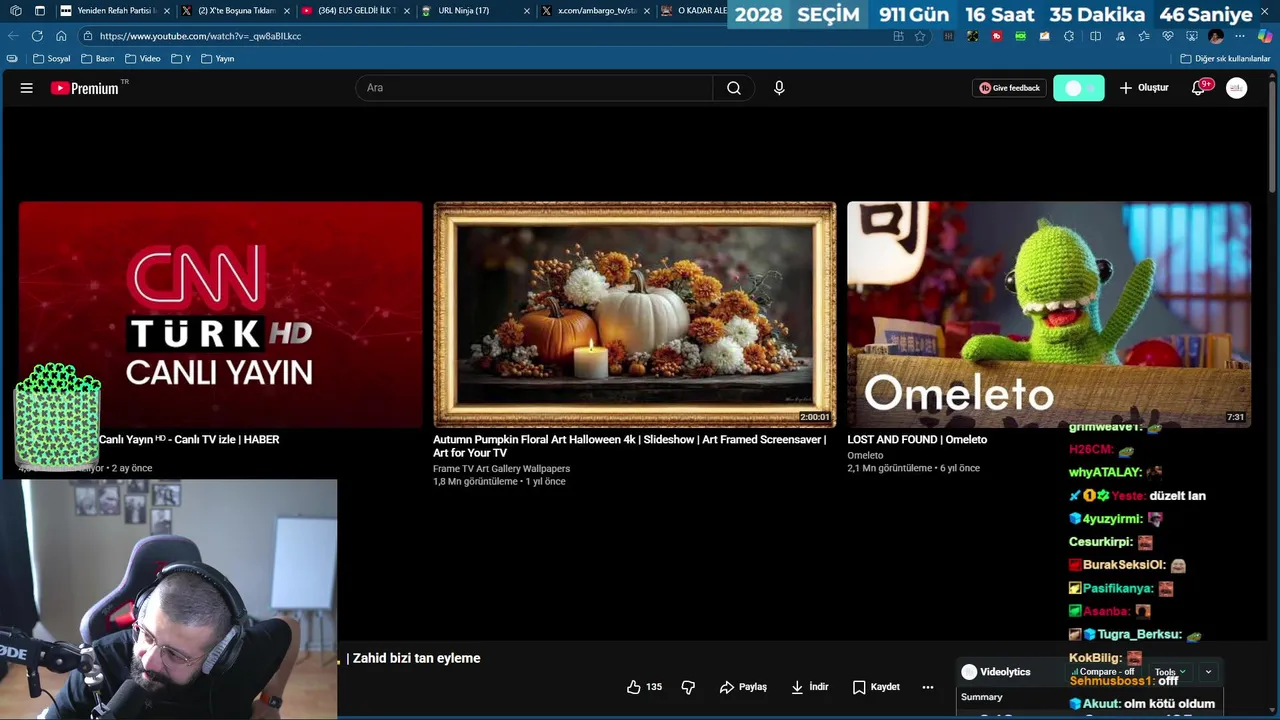The image size is (1280, 720).
Task: Click the search magnifier button
Action: tap(734, 88)
